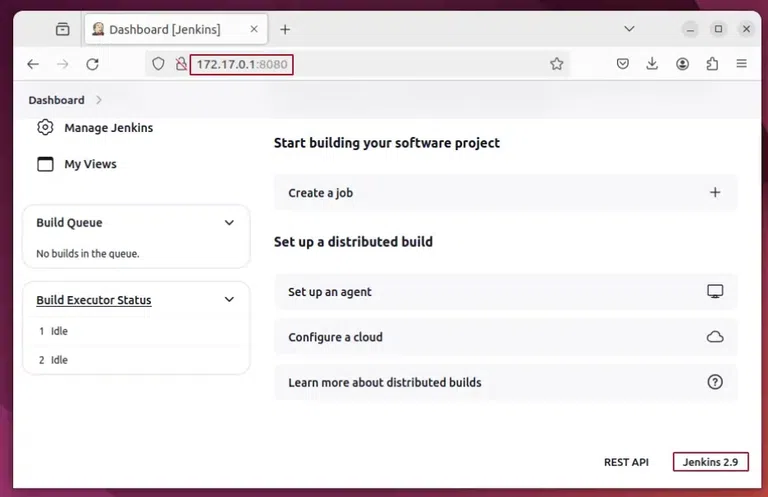
Task: Click the Jenkins 2.9 version button
Action: click(x=710, y=462)
